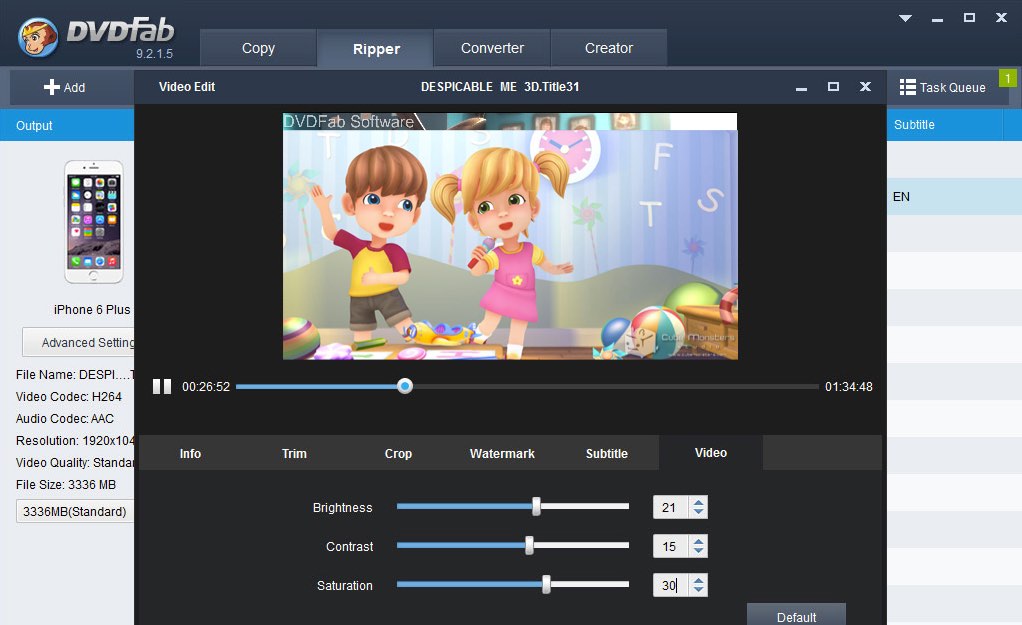Click the Brightness value field showing 21
Image resolution: width=1022 pixels, height=625 pixels.
pos(671,507)
